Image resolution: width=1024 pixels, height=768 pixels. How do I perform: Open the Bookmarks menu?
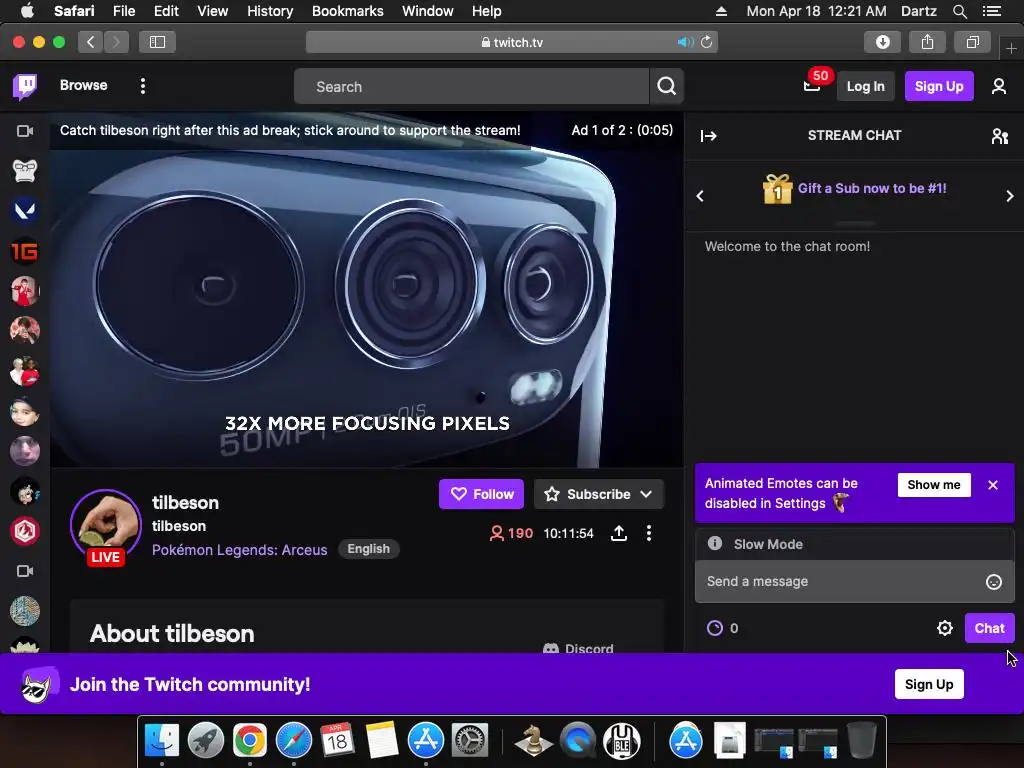[x=347, y=11]
